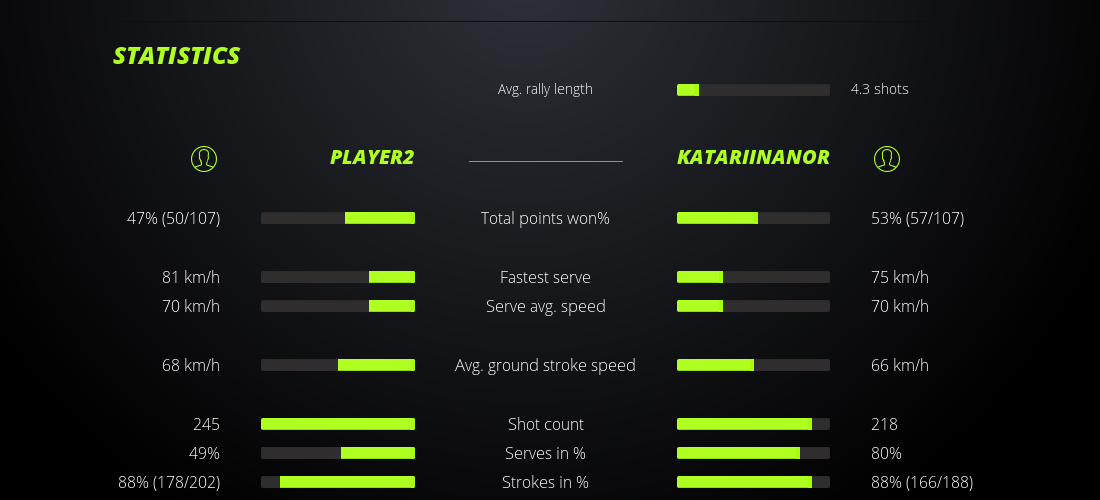Select the KATARIINANOR name heading
This screenshot has height=500, width=1100.
coord(753,157)
